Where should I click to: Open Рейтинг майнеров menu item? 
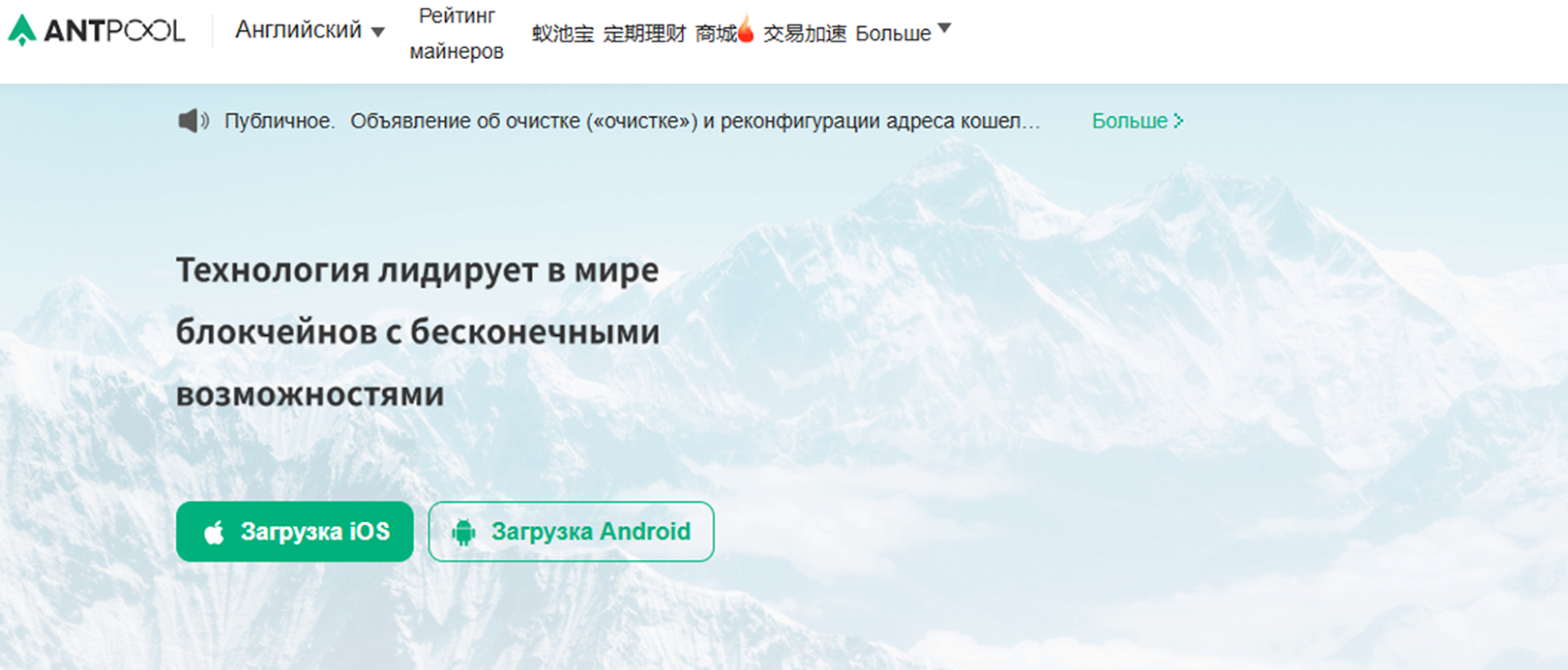[457, 33]
